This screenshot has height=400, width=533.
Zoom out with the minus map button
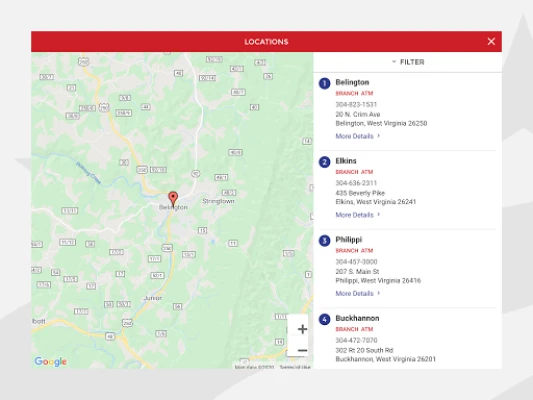302,350
